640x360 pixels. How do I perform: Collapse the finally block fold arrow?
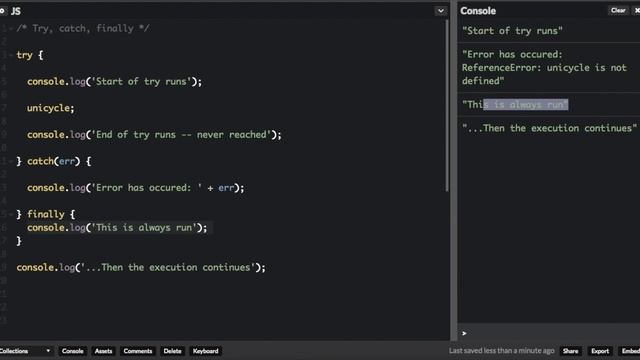(x=11, y=215)
